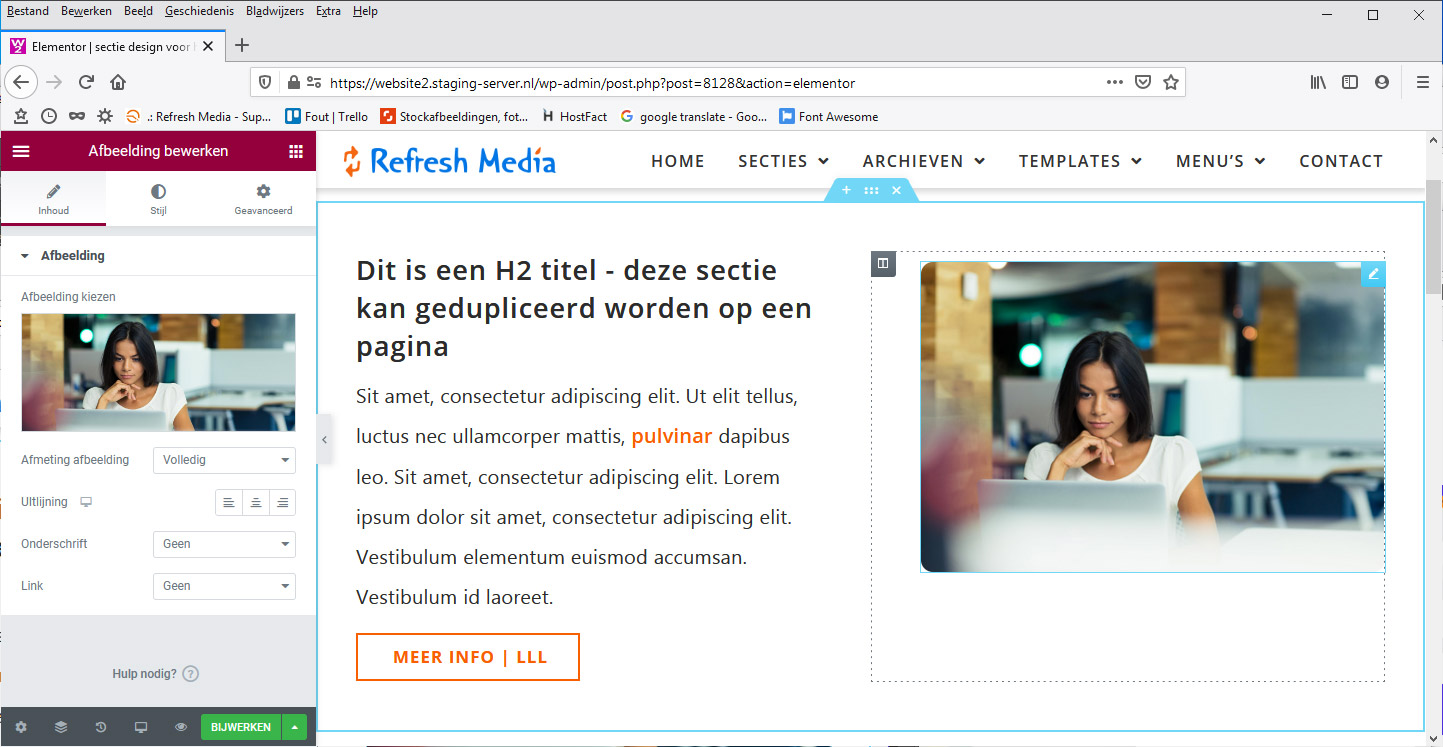
Task: Open the widgets grid panel
Action: pos(295,151)
